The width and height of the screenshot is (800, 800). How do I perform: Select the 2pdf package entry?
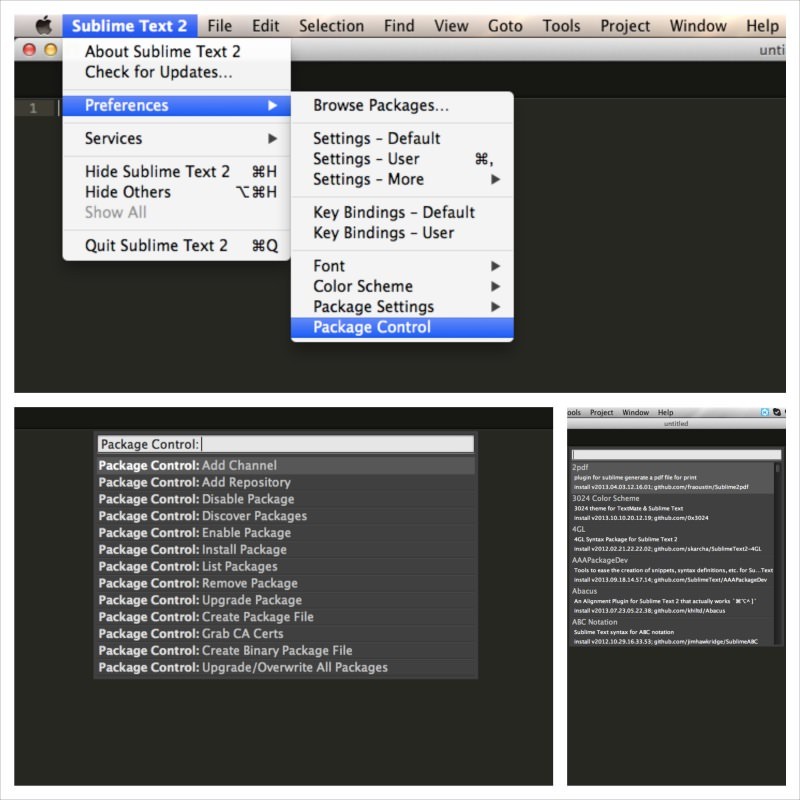pyautogui.click(x=672, y=478)
